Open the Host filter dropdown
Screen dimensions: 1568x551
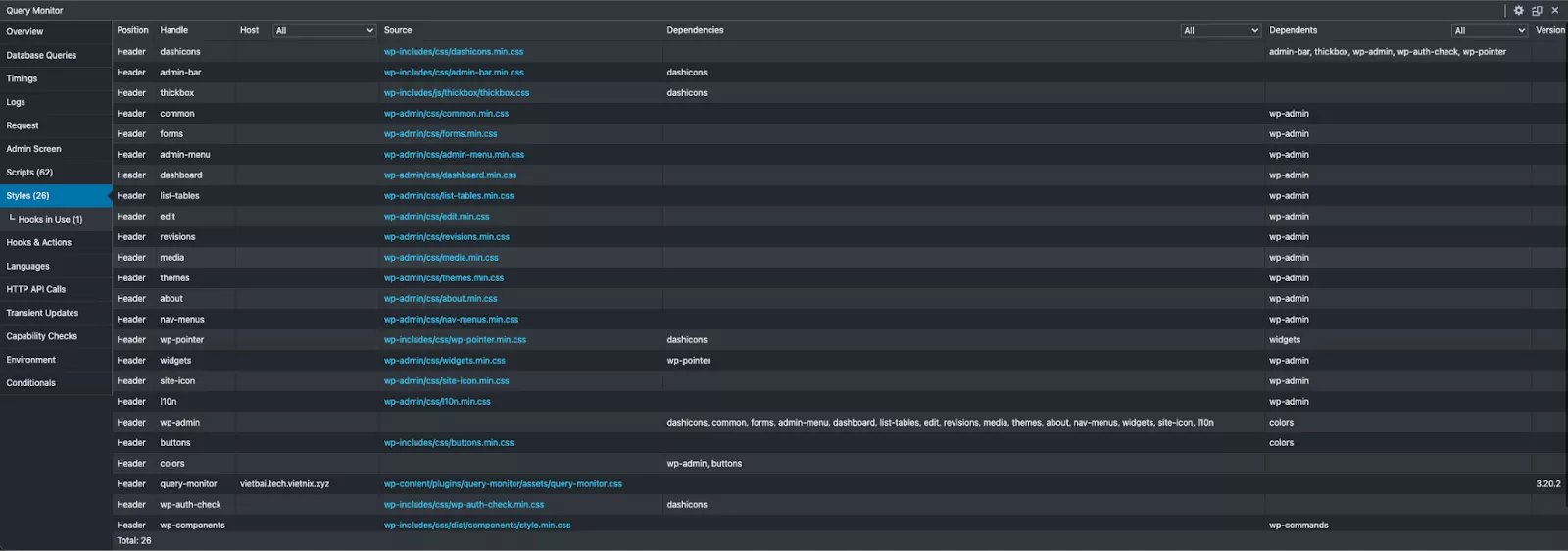(x=323, y=31)
